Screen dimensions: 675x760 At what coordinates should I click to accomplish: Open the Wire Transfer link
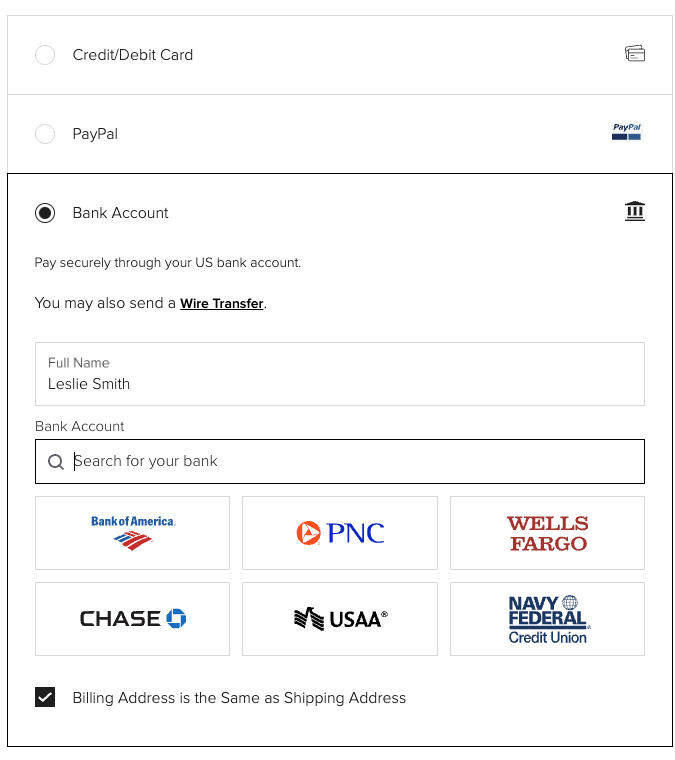click(221, 303)
